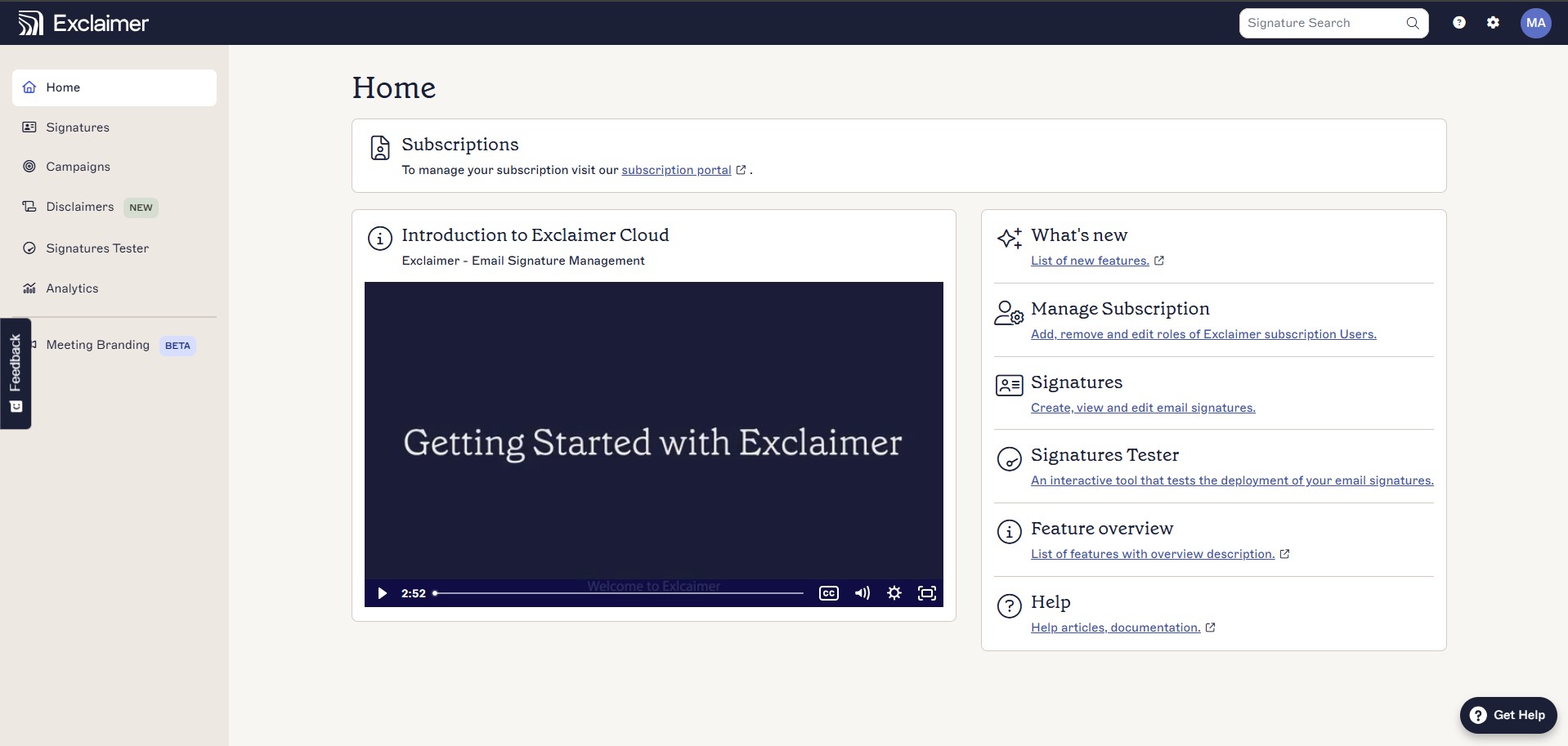Open the List of new features link
1568x746 pixels.
coord(1090,261)
